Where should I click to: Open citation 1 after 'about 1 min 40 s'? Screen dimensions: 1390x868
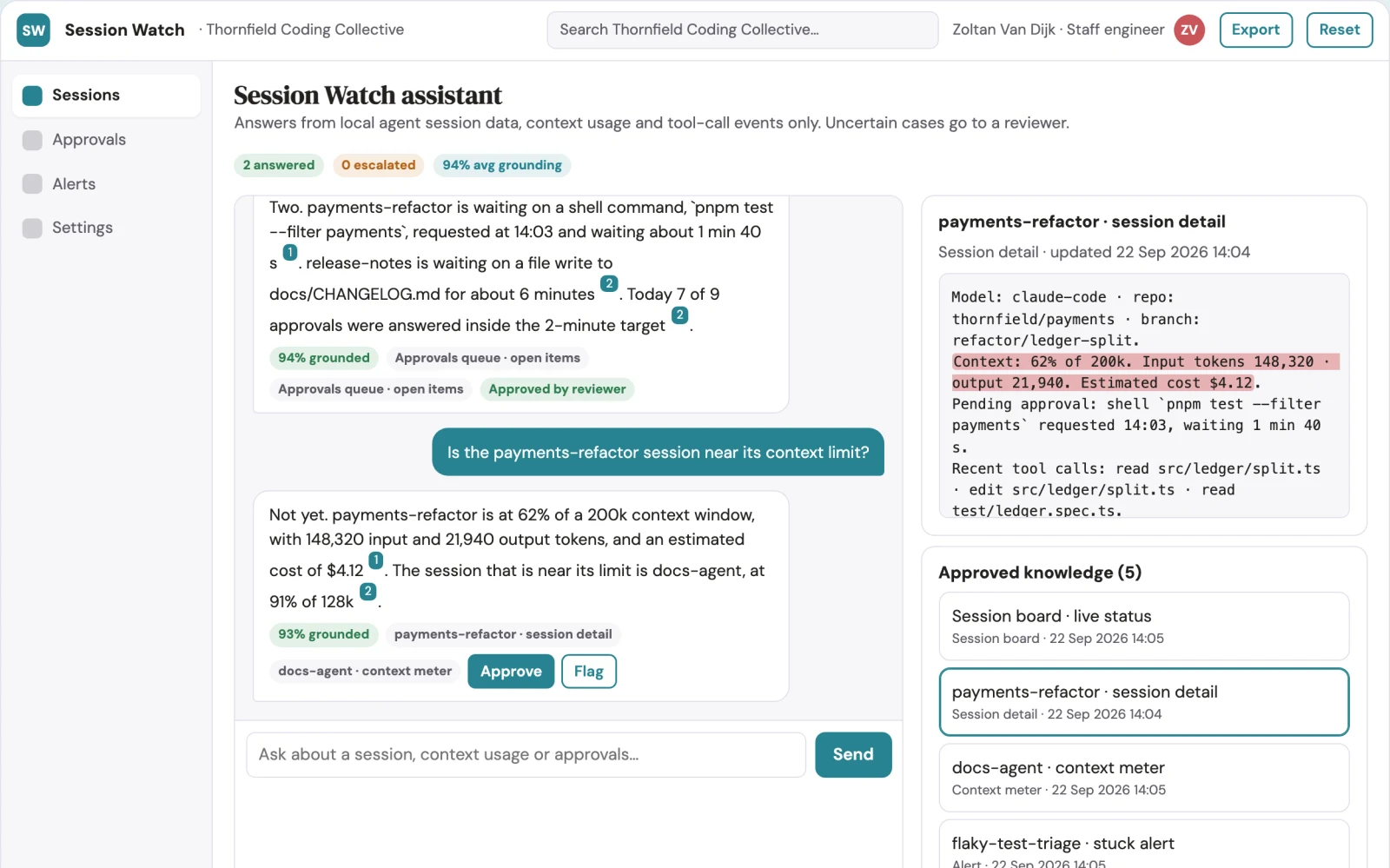[x=290, y=253]
